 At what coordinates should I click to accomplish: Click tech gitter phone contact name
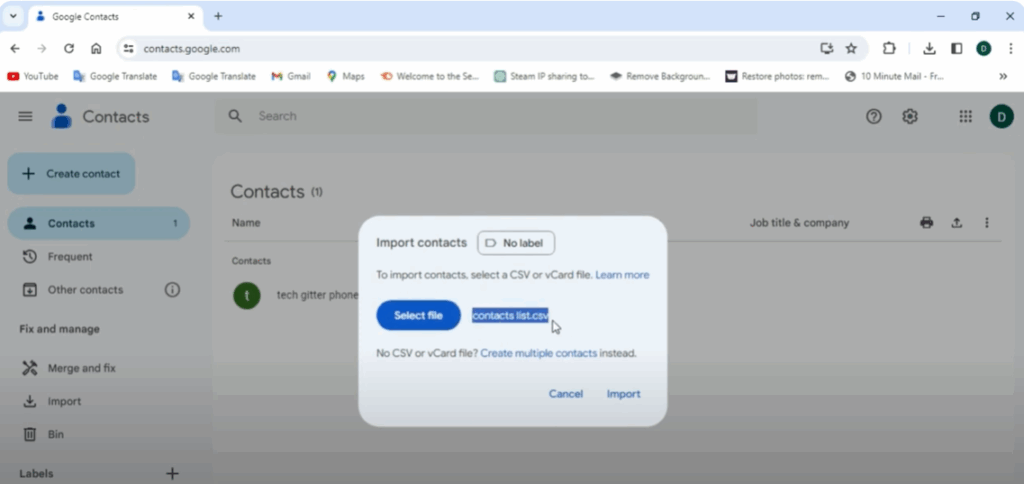pyautogui.click(x=317, y=295)
